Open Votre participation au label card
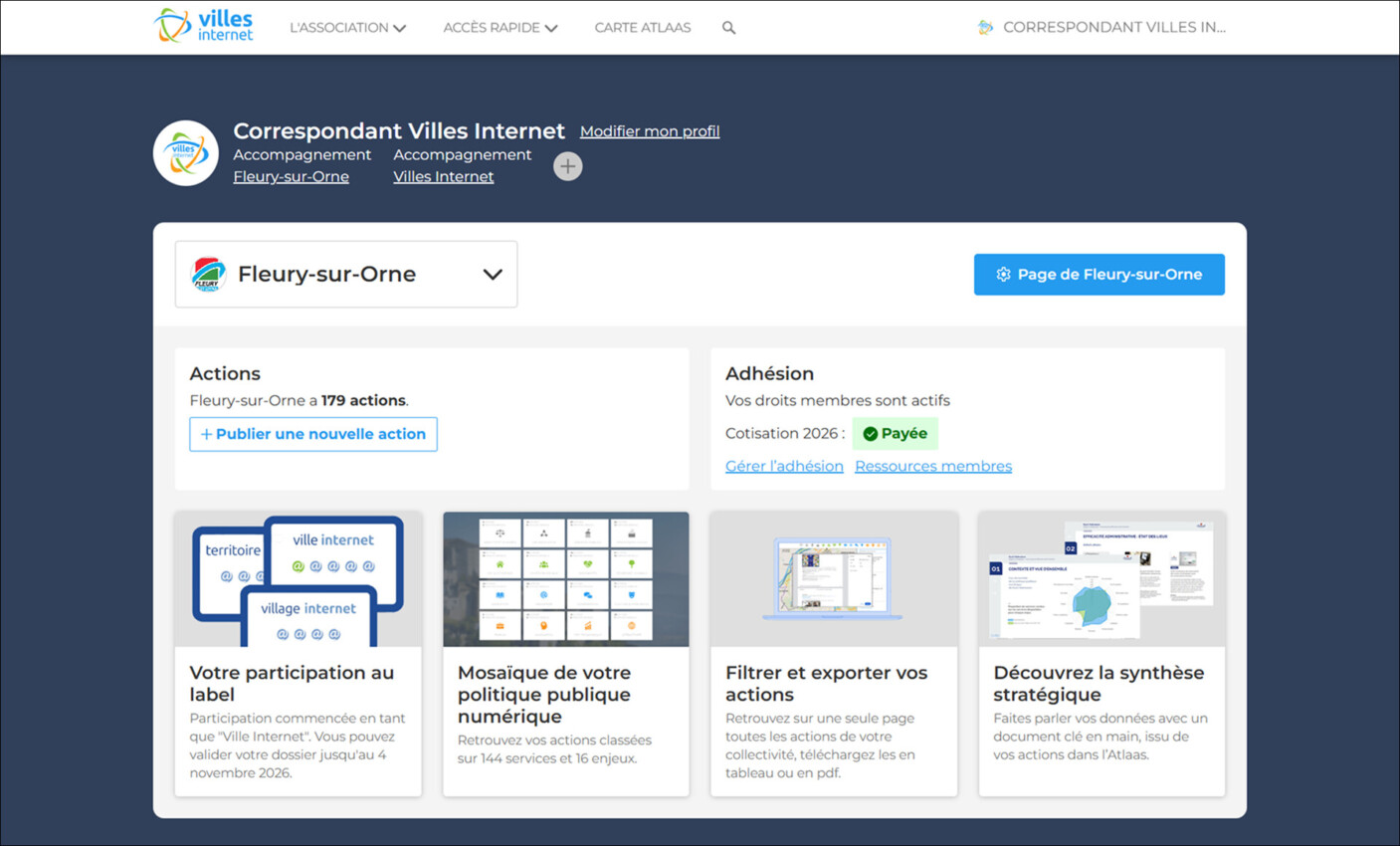This screenshot has height=846, width=1400. (x=298, y=654)
